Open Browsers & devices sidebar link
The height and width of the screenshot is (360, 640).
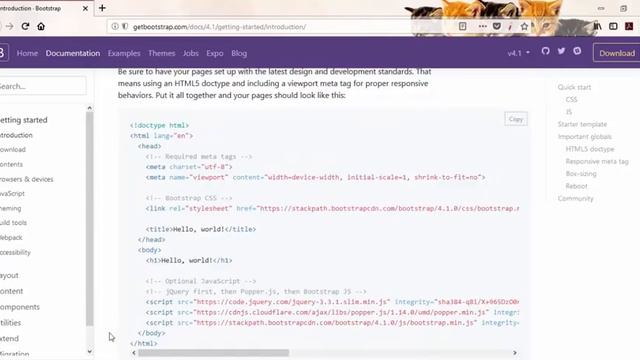tap(27, 179)
